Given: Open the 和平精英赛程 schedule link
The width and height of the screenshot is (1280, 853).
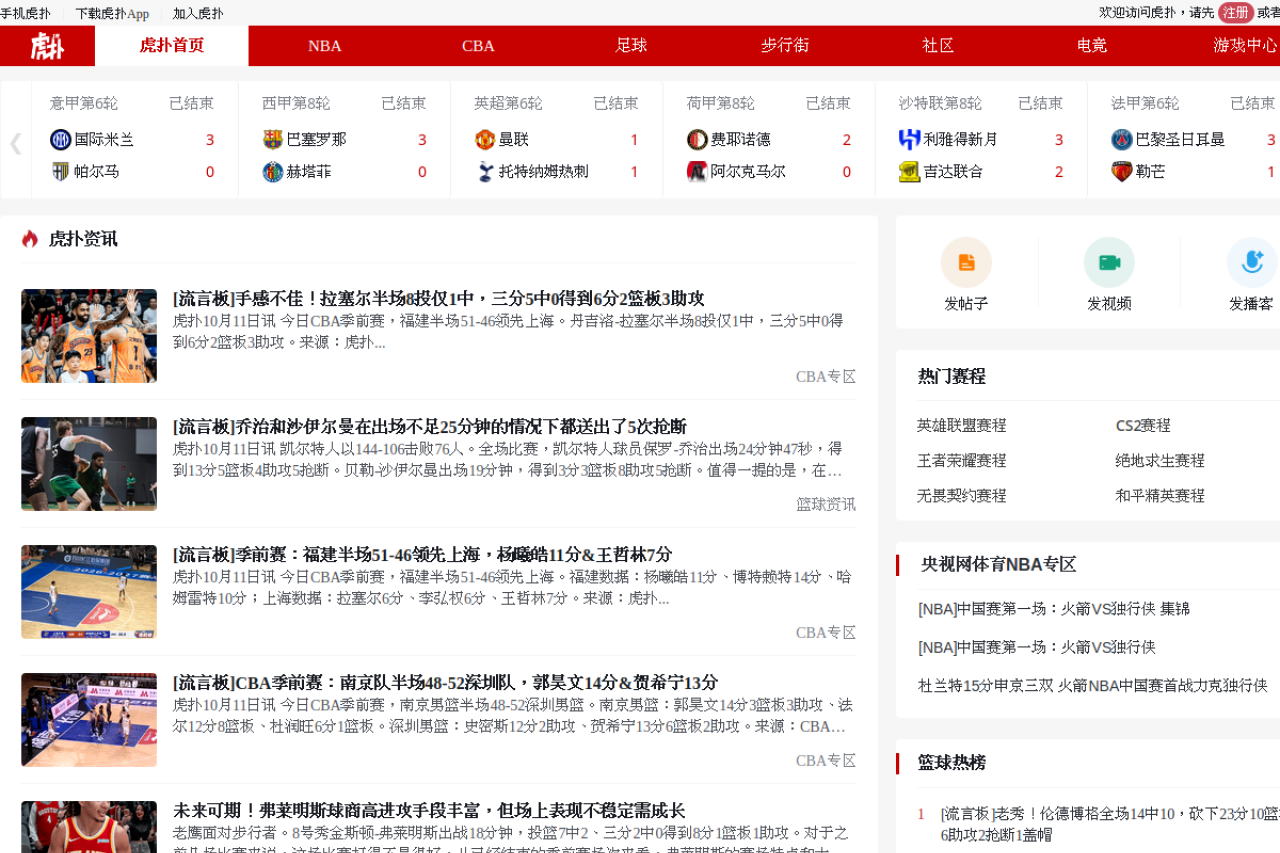Looking at the screenshot, I should coord(1160,496).
